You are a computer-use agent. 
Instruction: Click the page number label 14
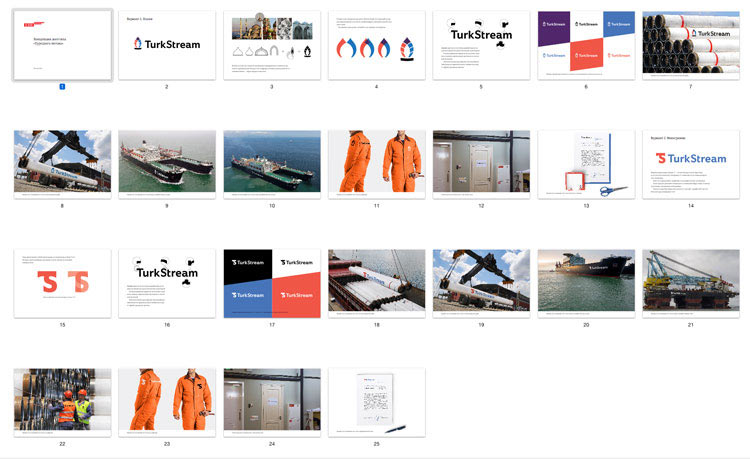tap(691, 206)
